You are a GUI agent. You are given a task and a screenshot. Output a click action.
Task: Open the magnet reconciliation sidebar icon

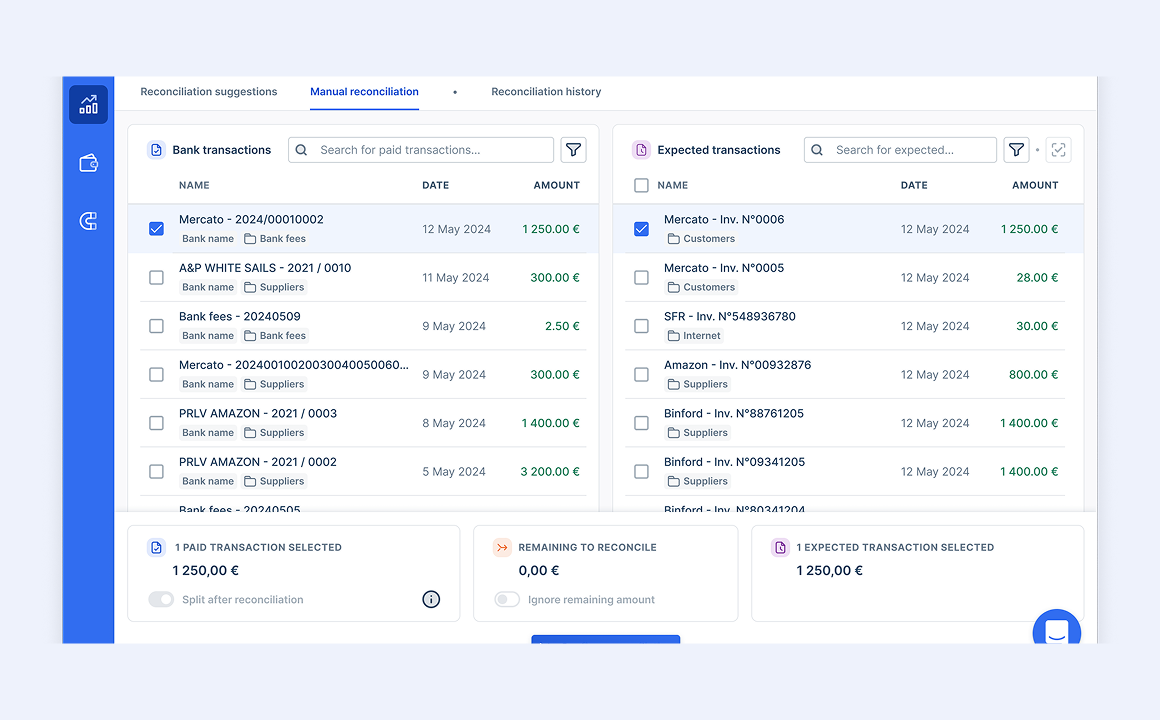click(88, 221)
